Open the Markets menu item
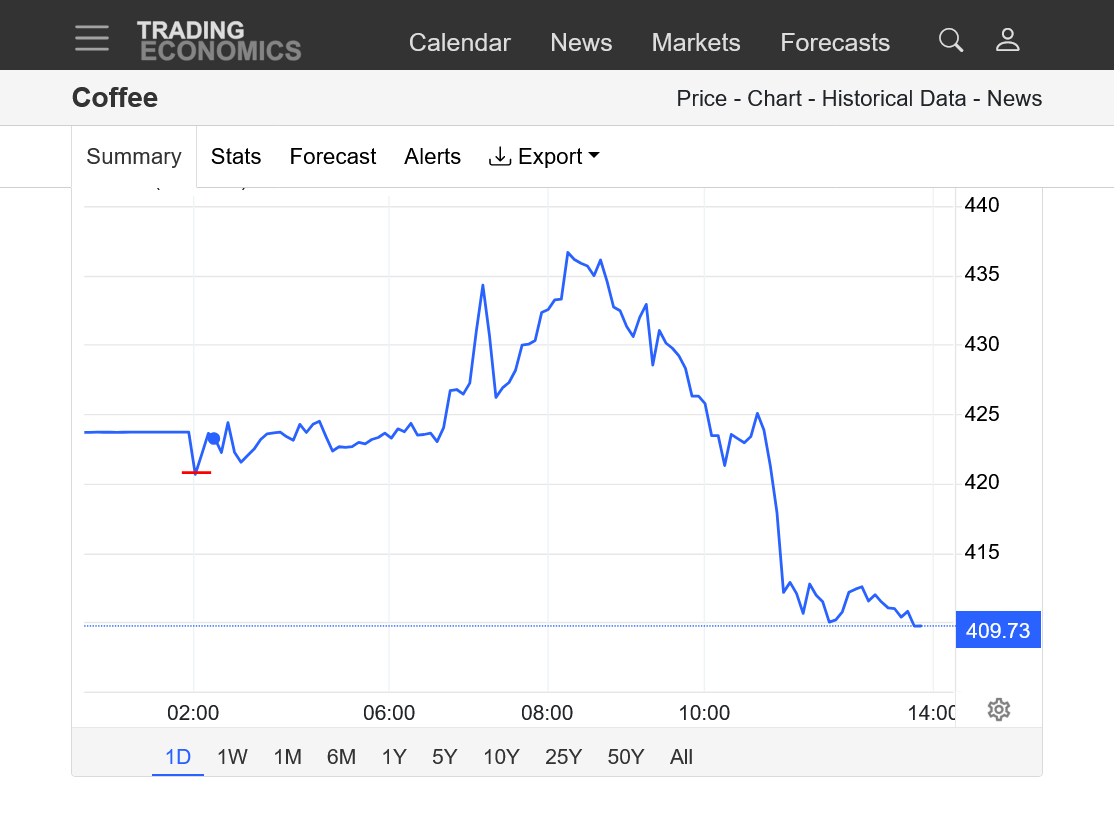Viewport: 1114px width, 820px height. click(695, 43)
